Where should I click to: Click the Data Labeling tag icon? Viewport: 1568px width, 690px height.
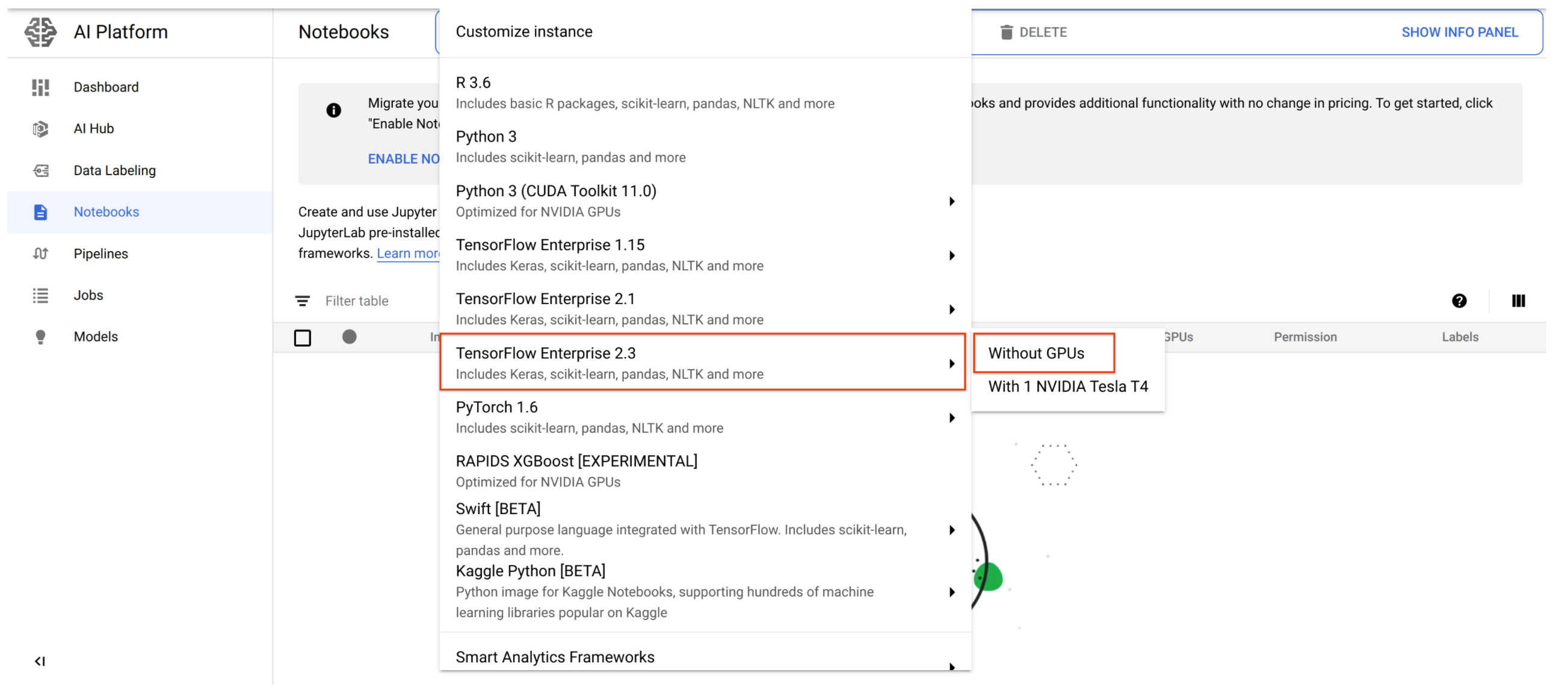[x=40, y=170]
